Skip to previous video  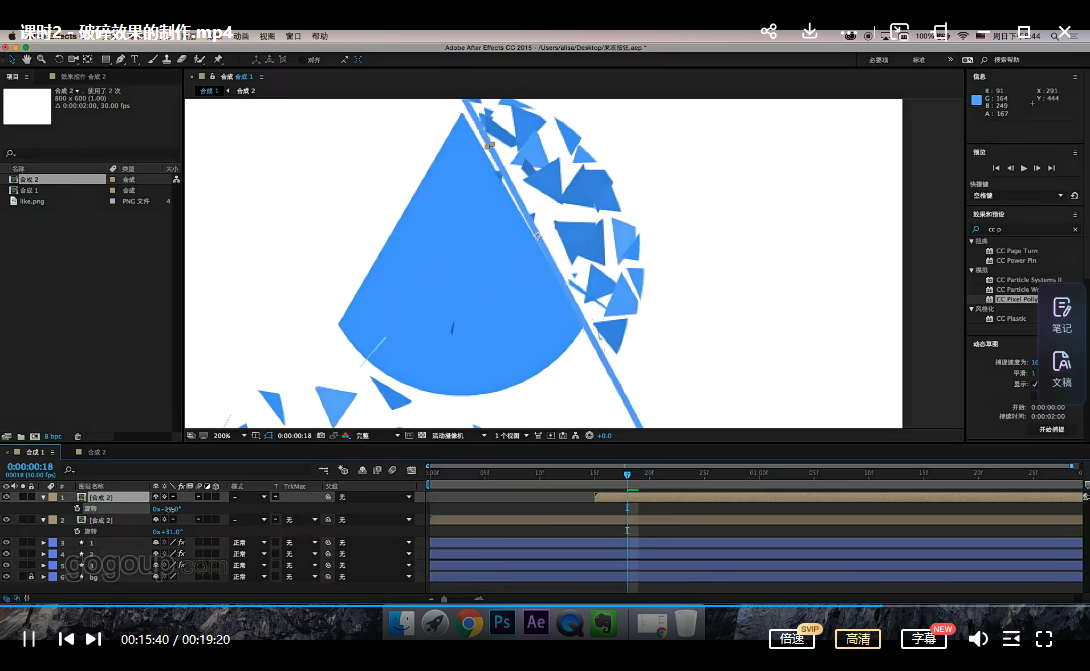(x=66, y=639)
